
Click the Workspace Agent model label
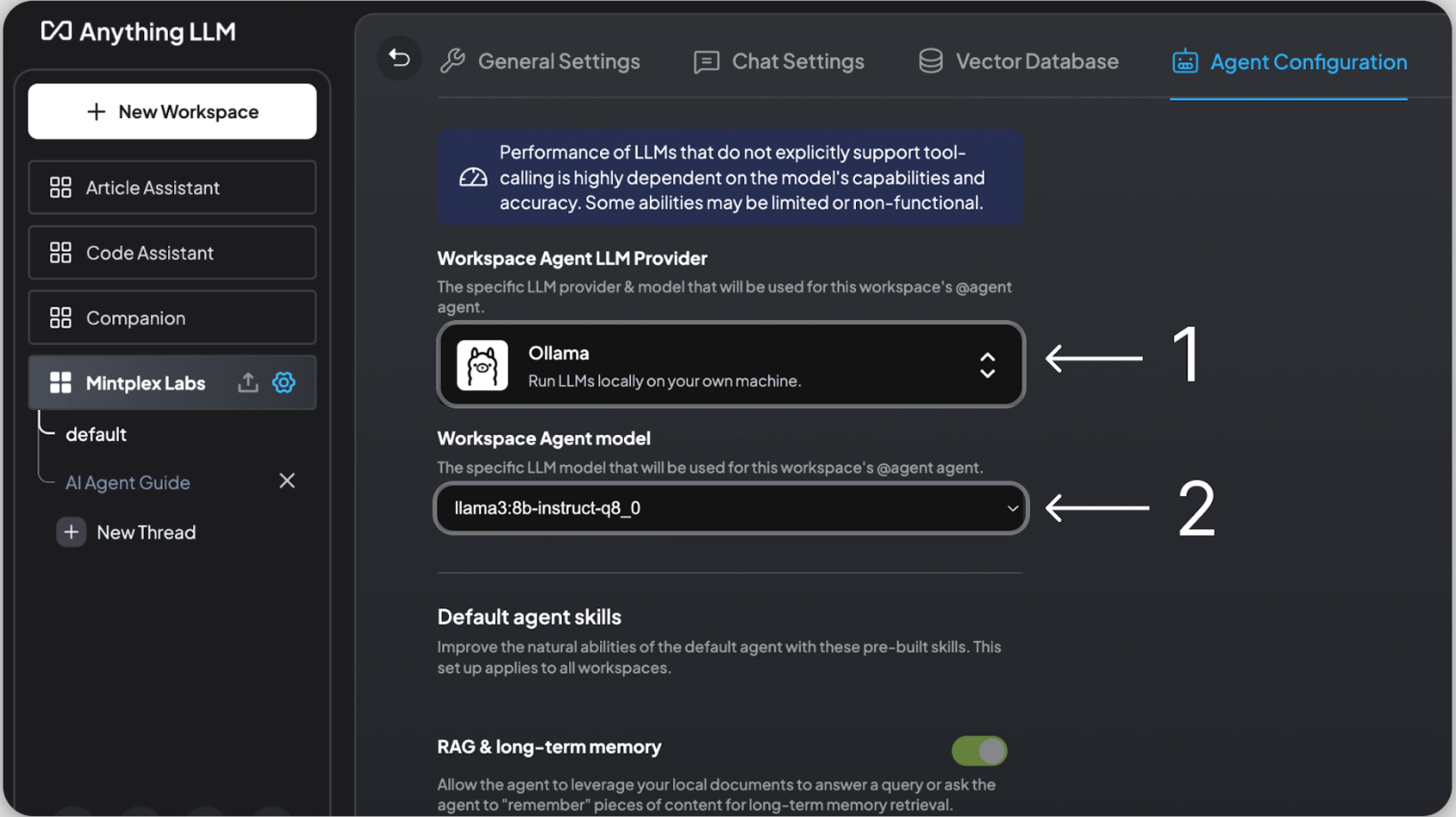pyautogui.click(x=544, y=438)
